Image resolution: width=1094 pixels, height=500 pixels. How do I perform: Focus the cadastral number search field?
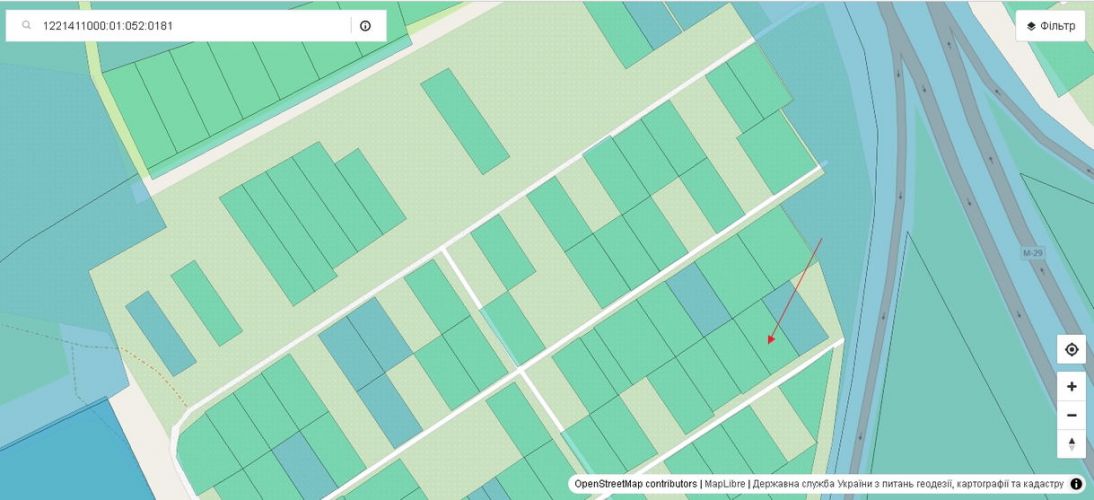(190, 26)
